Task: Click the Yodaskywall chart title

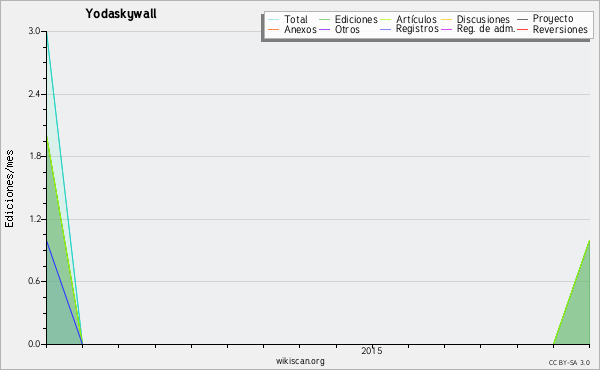Action: 121,14
